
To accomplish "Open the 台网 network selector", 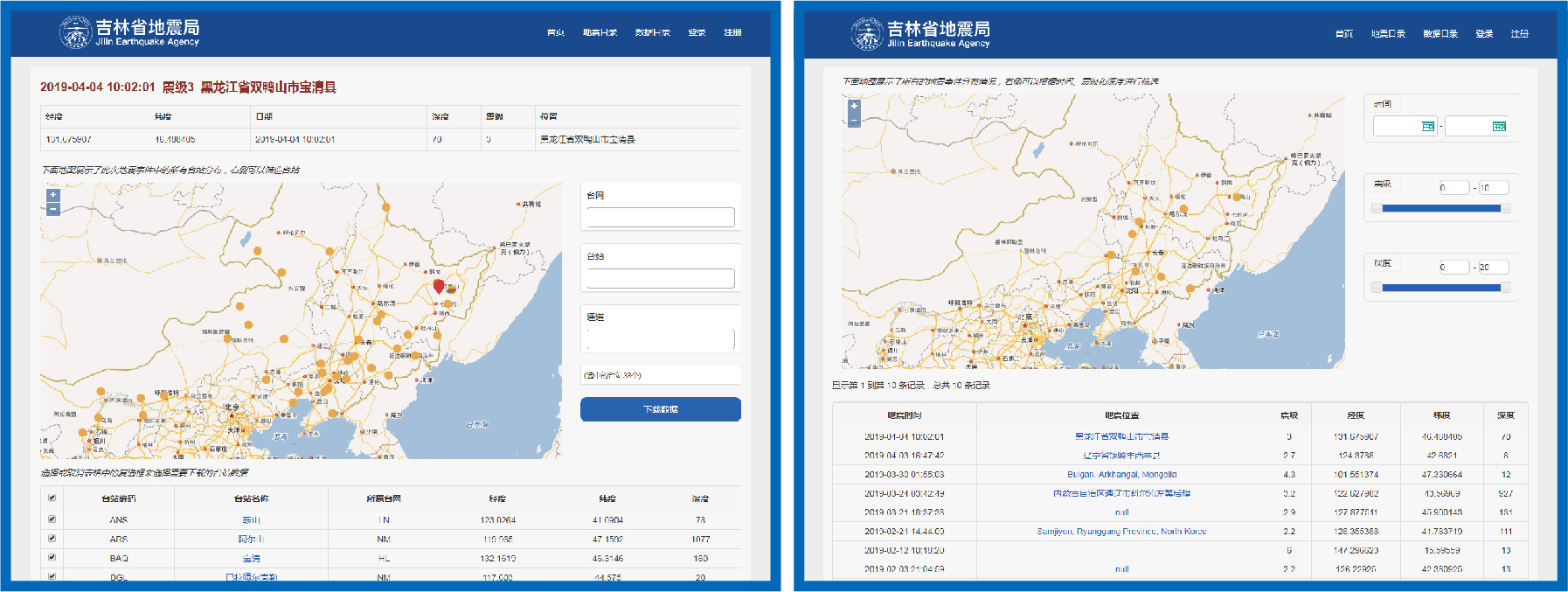I will (x=661, y=217).
